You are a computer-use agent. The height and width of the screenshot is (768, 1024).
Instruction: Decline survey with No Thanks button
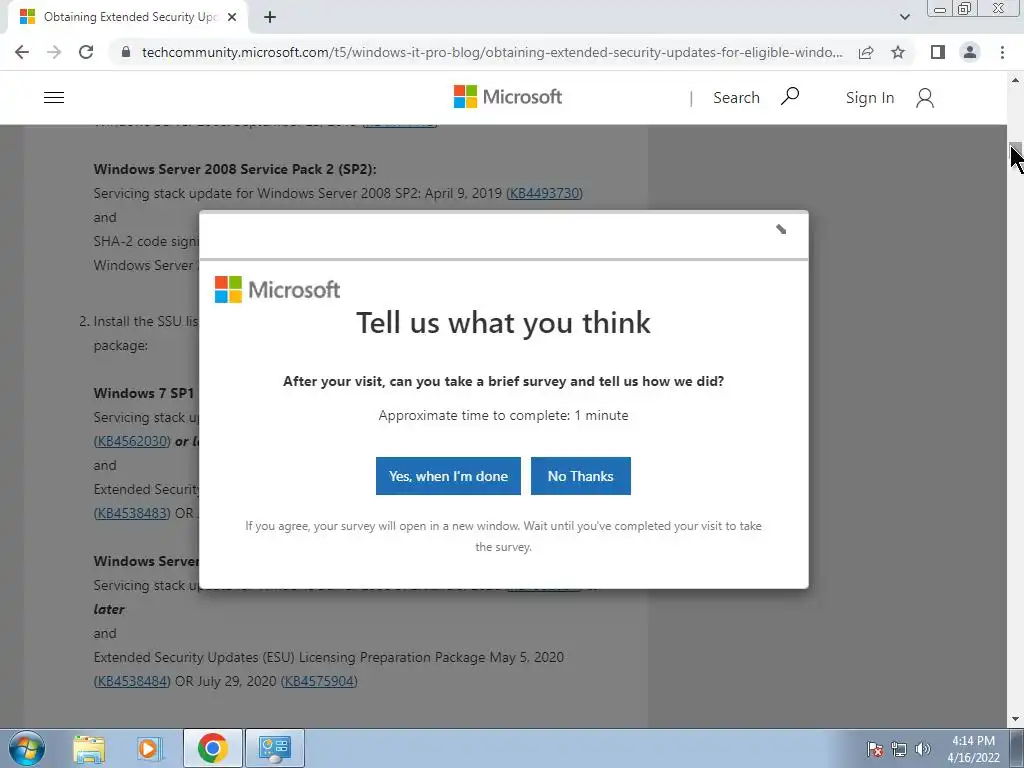pyautogui.click(x=581, y=476)
